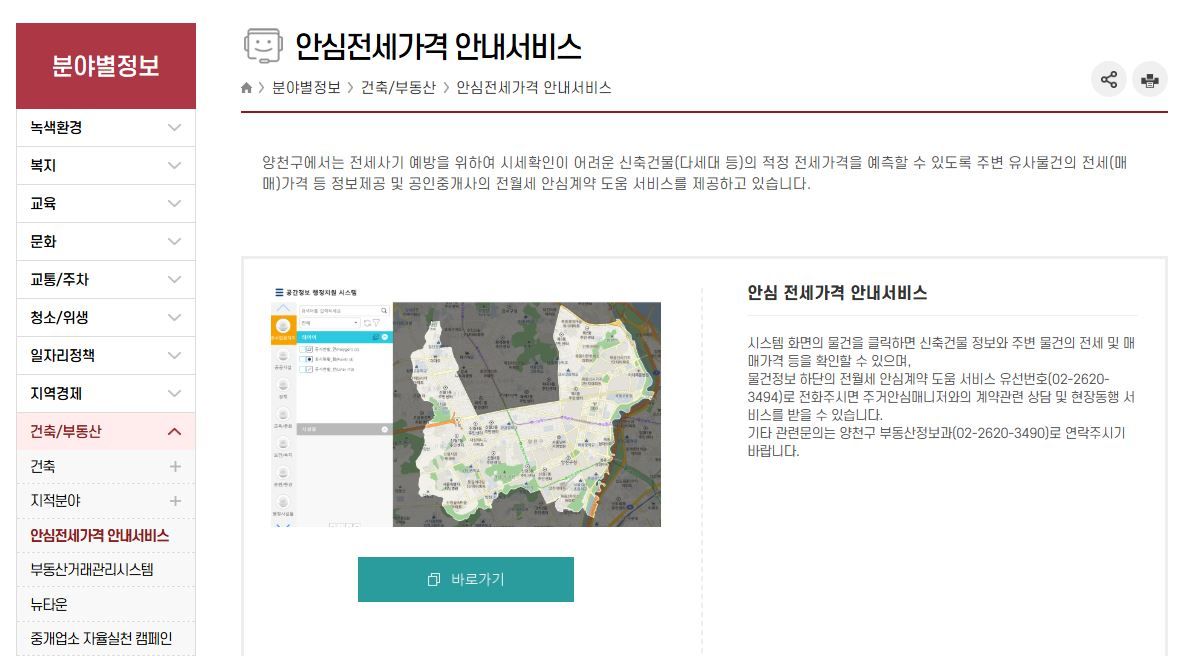
Task: Click the home icon in breadcrumb
Action: point(246,88)
